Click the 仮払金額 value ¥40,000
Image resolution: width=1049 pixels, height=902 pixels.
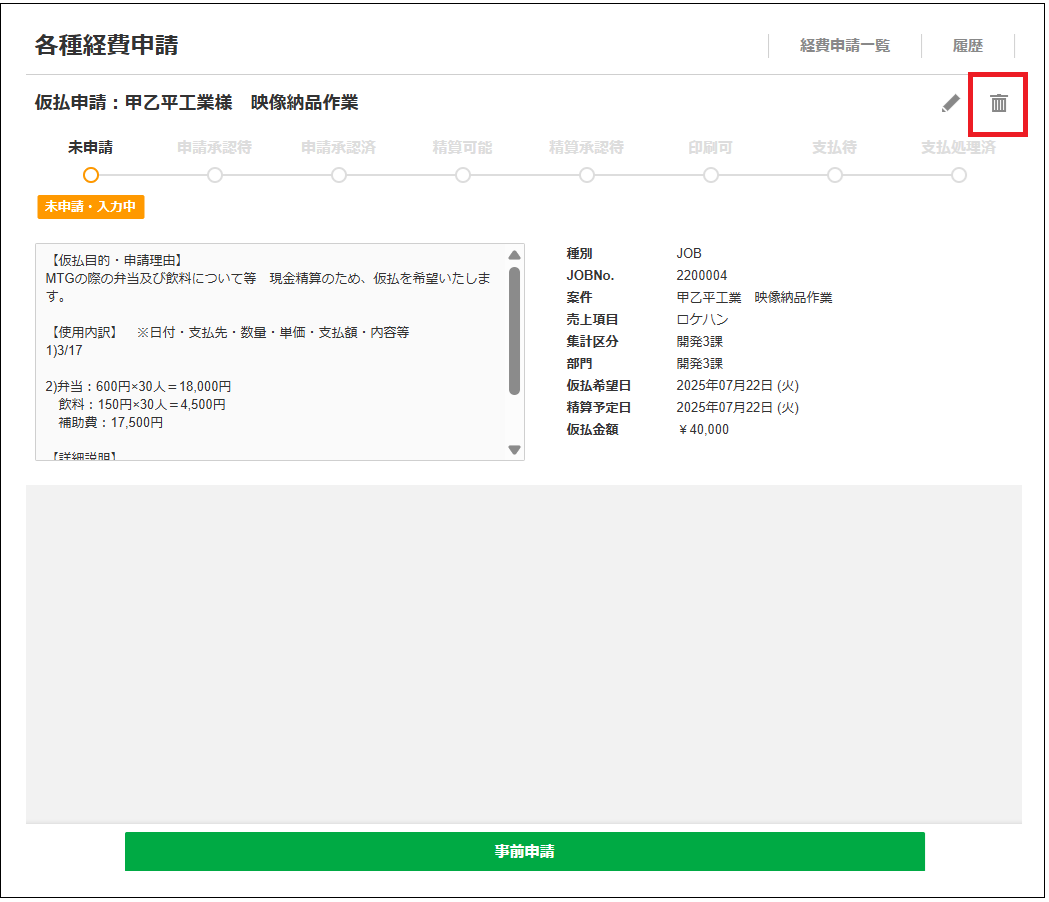click(703, 430)
